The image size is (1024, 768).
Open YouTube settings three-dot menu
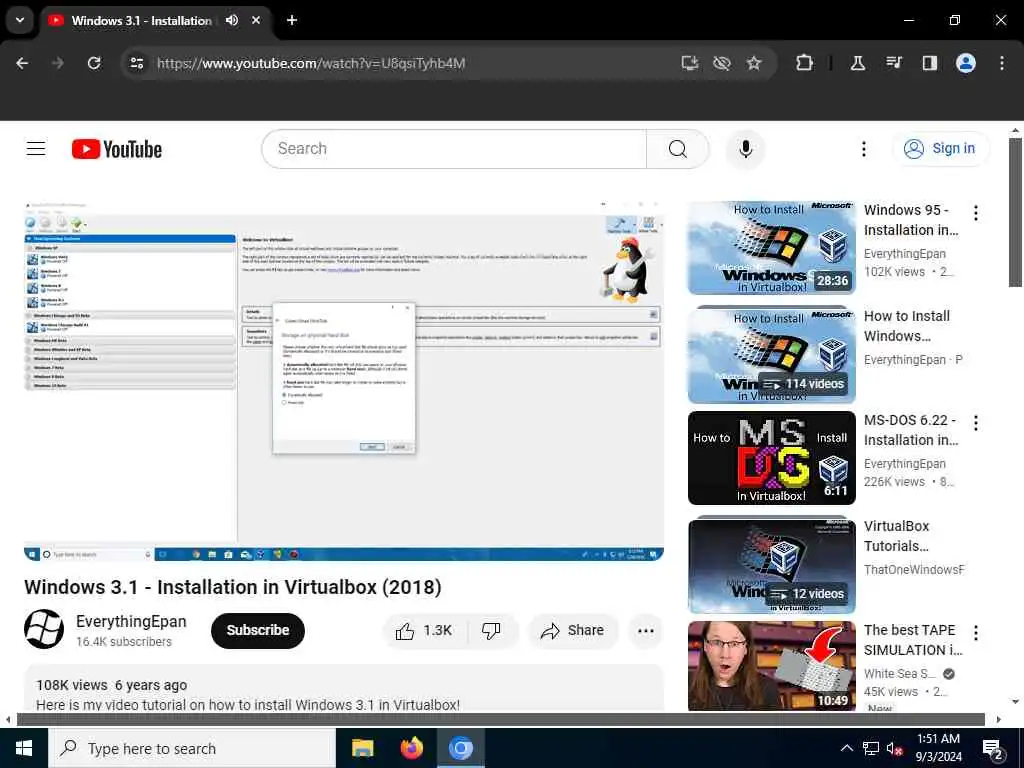coord(863,149)
